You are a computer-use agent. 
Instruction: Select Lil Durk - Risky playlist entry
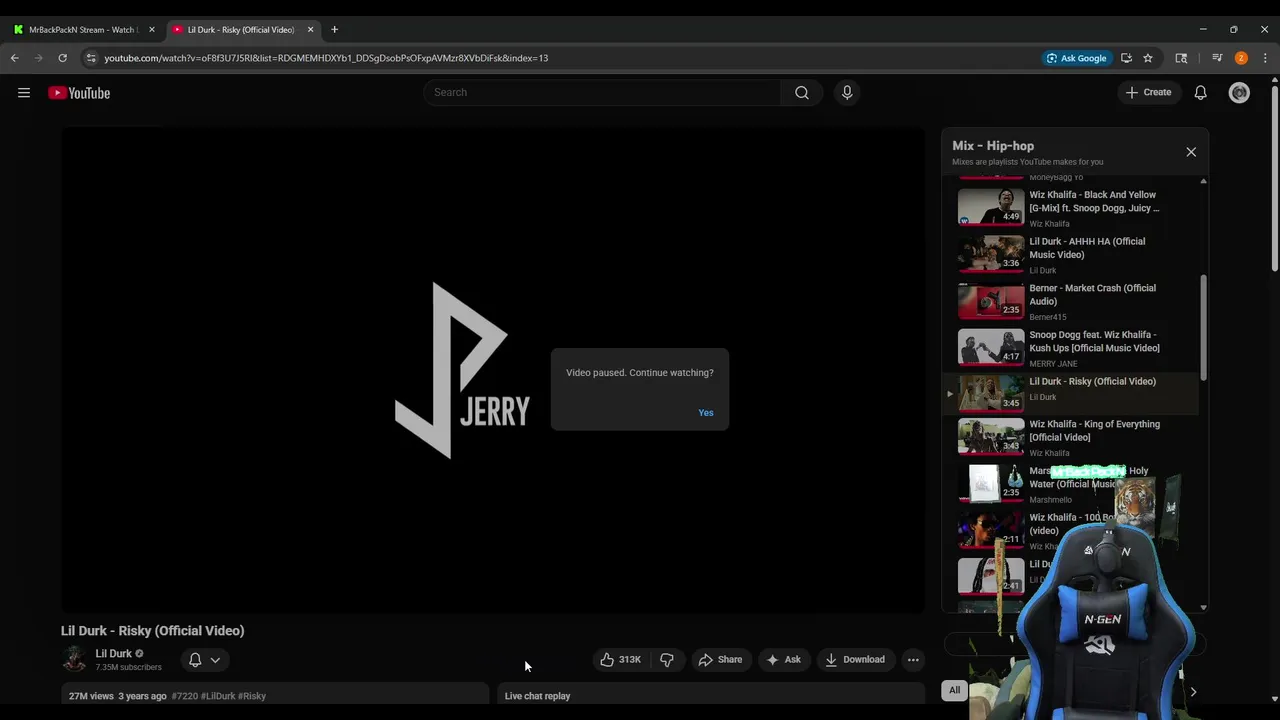pyautogui.click(x=1070, y=393)
